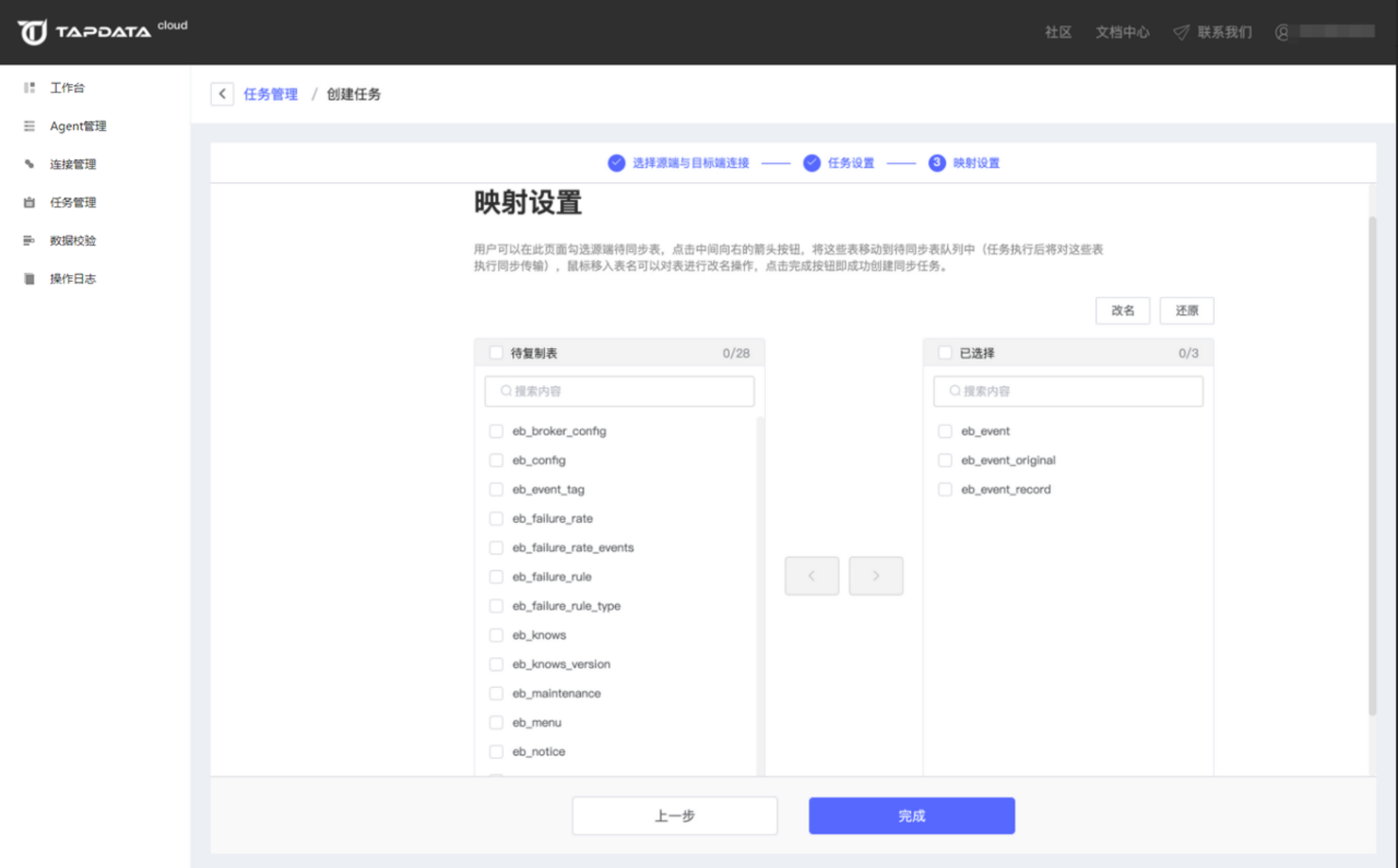Click the user account avatar icon

click(1282, 32)
